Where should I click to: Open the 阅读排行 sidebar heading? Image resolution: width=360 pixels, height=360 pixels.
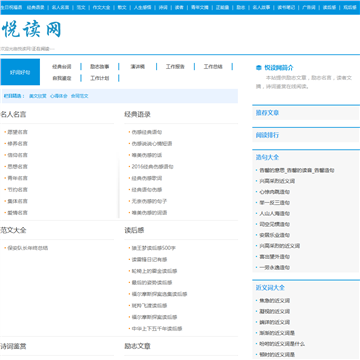(x=267, y=135)
